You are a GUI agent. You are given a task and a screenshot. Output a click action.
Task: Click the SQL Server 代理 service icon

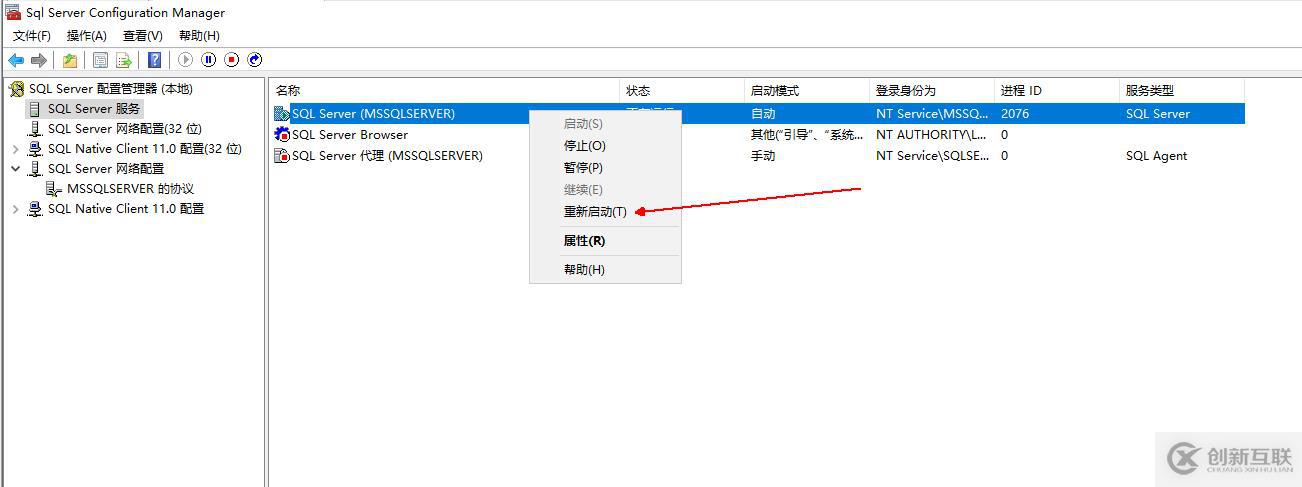[282, 156]
